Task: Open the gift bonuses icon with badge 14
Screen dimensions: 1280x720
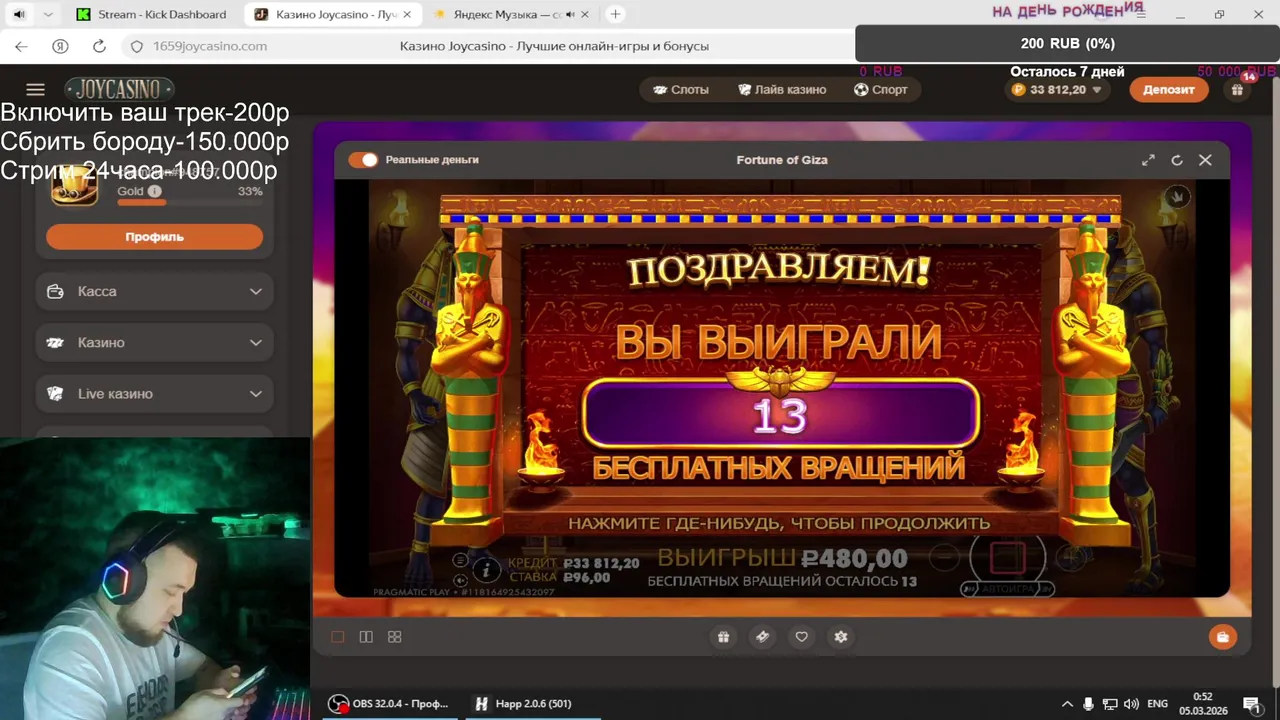Action: pyautogui.click(x=1237, y=89)
